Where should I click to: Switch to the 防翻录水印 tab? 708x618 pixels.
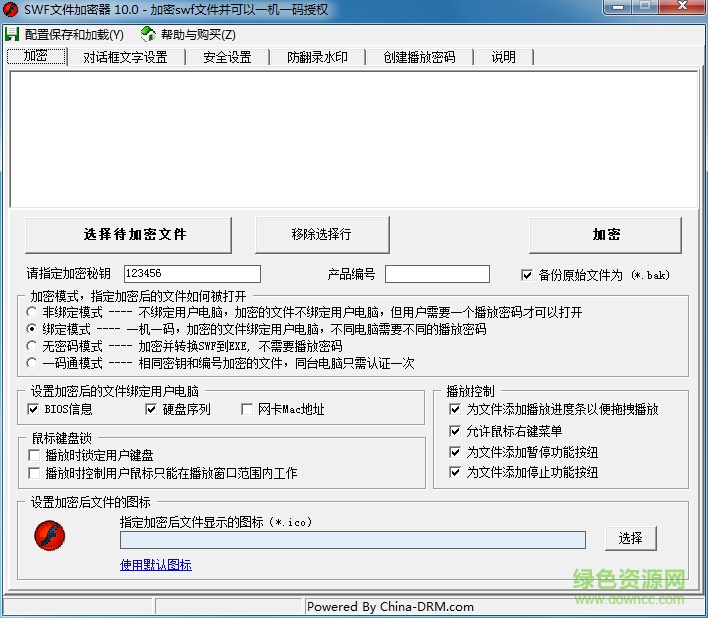(317, 57)
